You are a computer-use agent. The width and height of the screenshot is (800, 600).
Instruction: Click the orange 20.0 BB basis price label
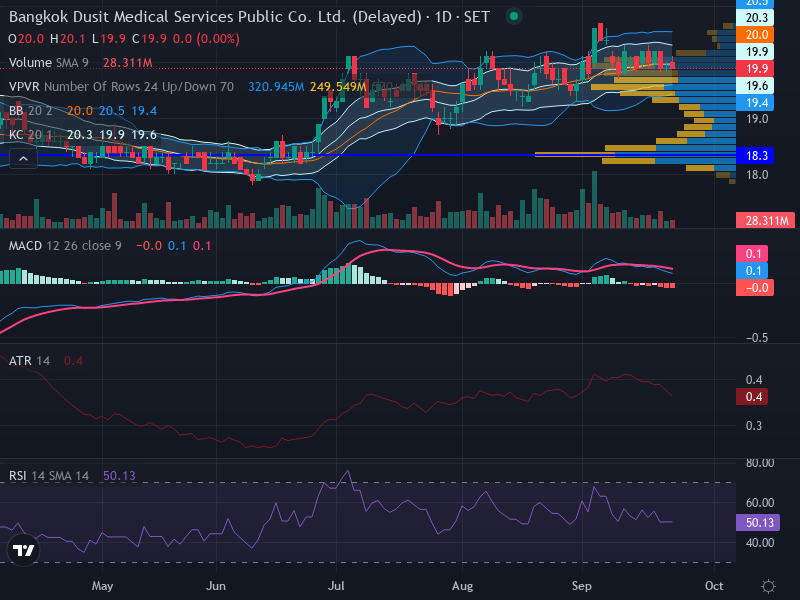[755, 35]
